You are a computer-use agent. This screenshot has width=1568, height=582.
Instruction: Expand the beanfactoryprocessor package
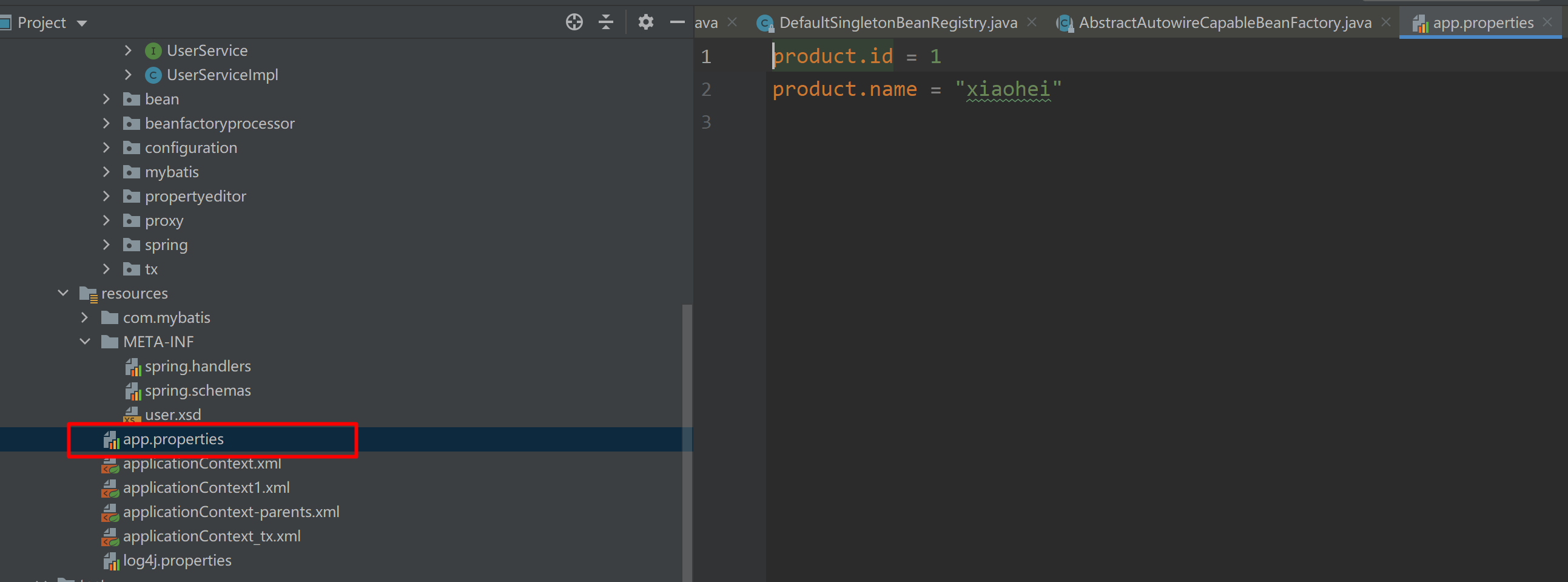106,124
